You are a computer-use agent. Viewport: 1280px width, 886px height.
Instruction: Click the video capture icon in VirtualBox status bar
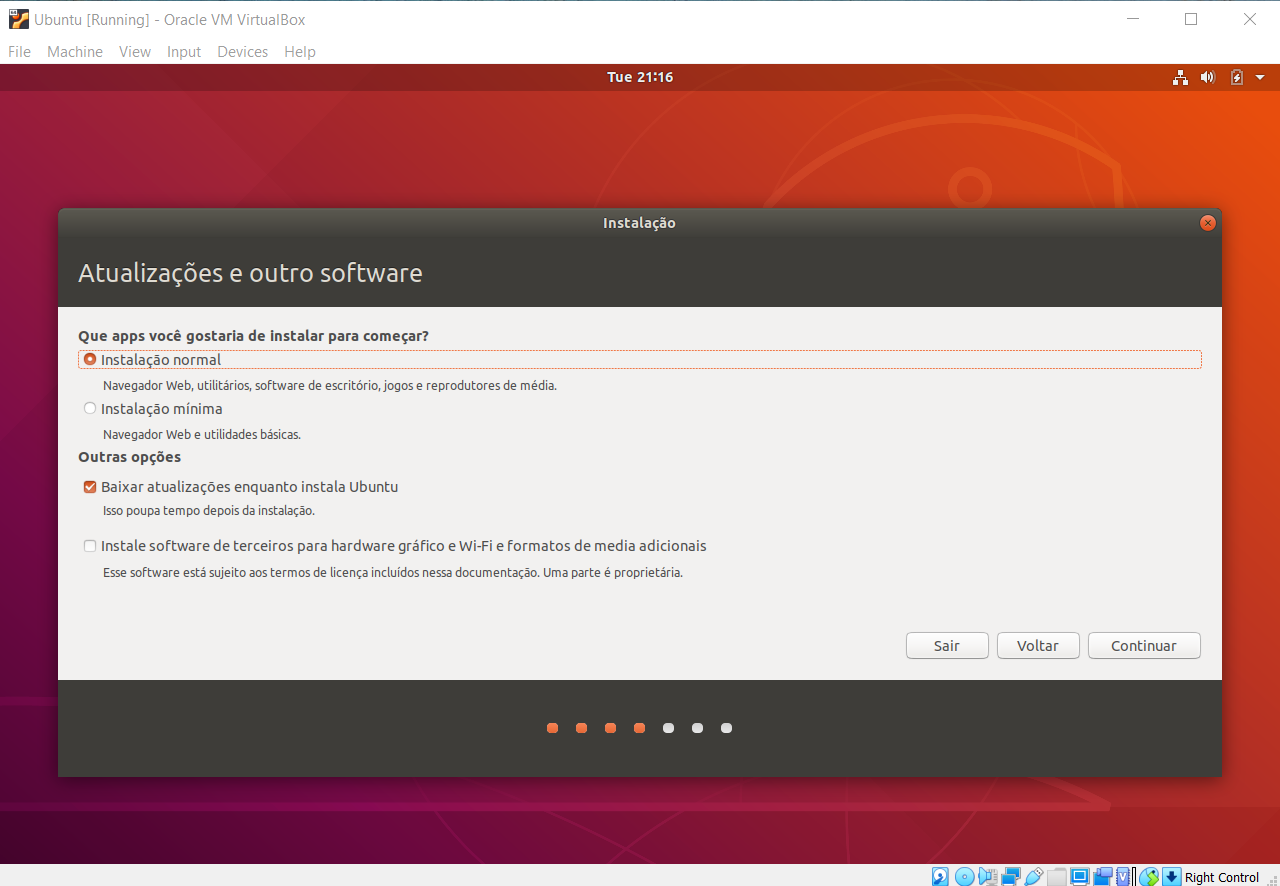1103,877
